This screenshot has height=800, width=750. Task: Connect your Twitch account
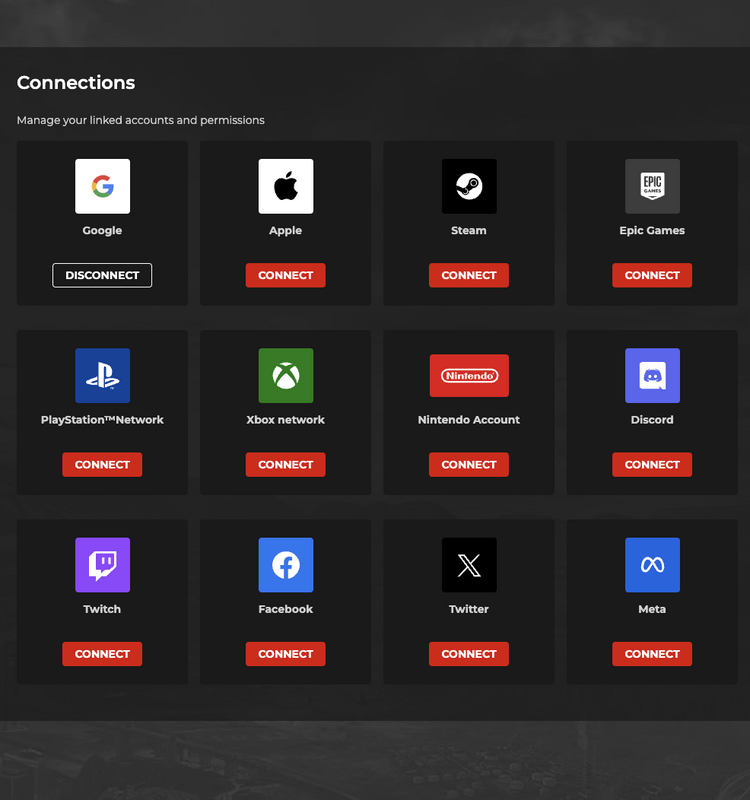[102, 654]
